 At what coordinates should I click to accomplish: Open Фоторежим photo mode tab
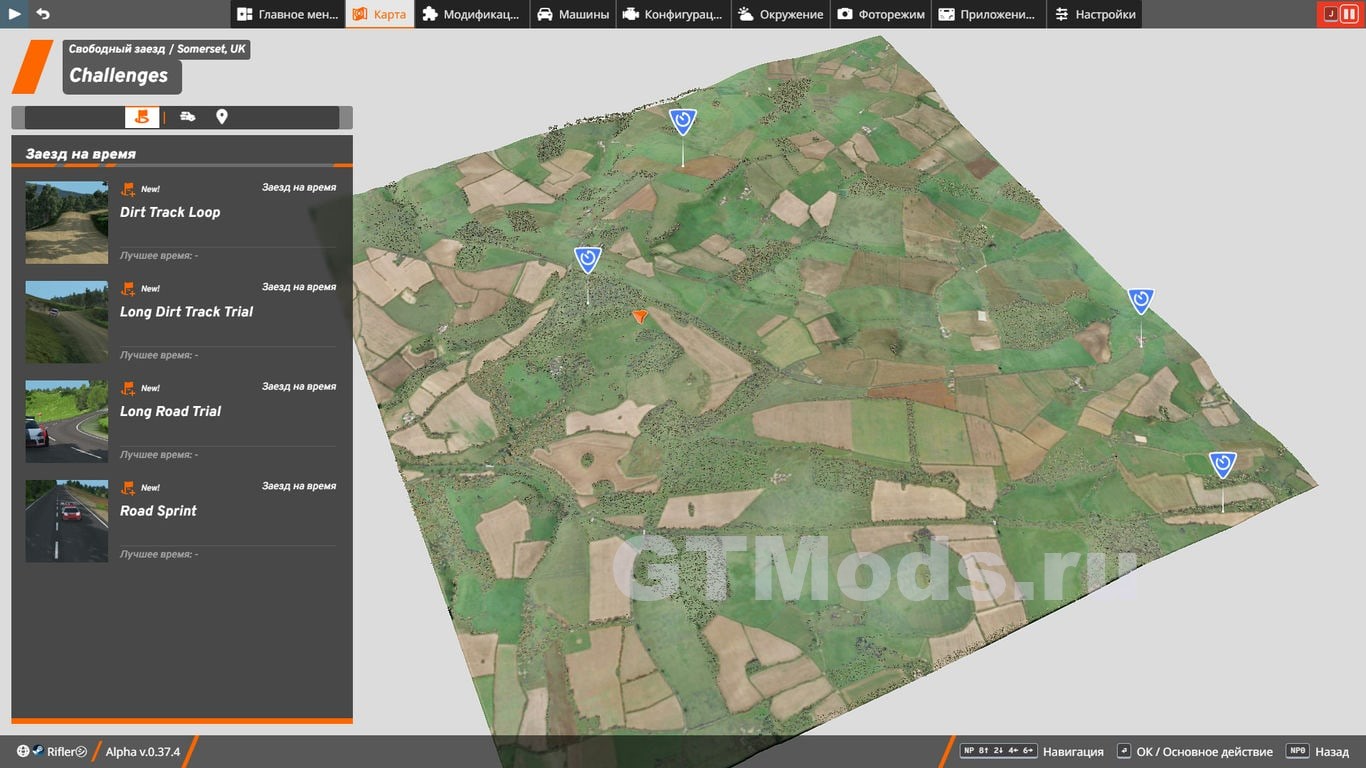coord(880,14)
